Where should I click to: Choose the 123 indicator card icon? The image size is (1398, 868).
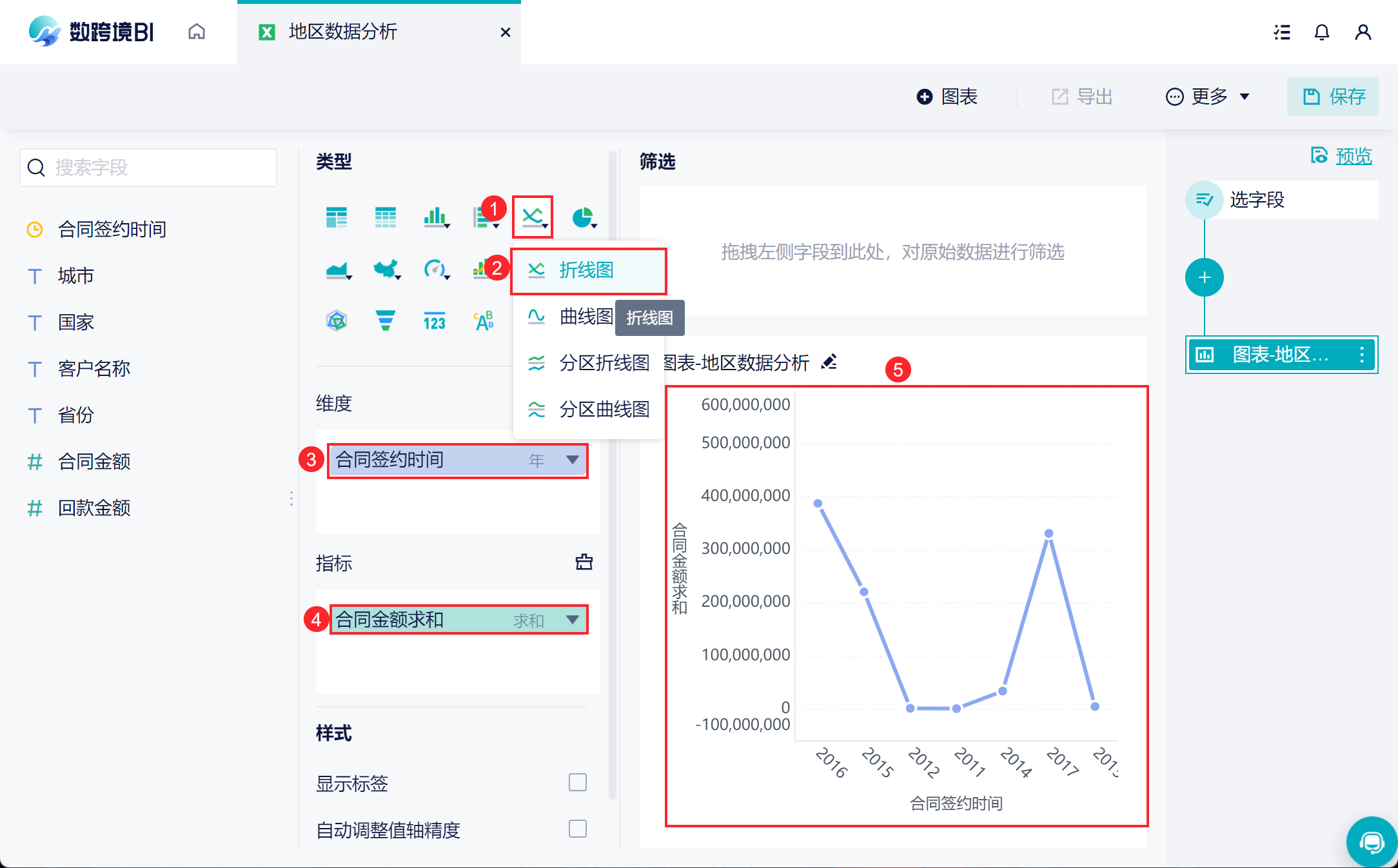pyautogui.click(x=435, y=321)
